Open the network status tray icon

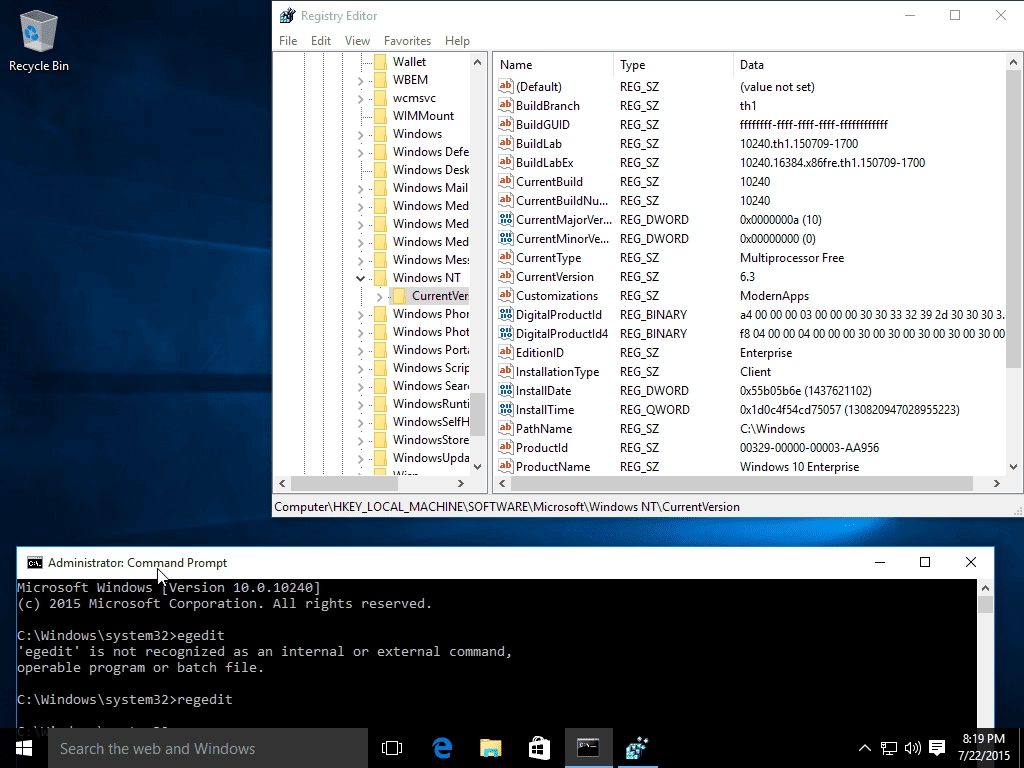889,748
